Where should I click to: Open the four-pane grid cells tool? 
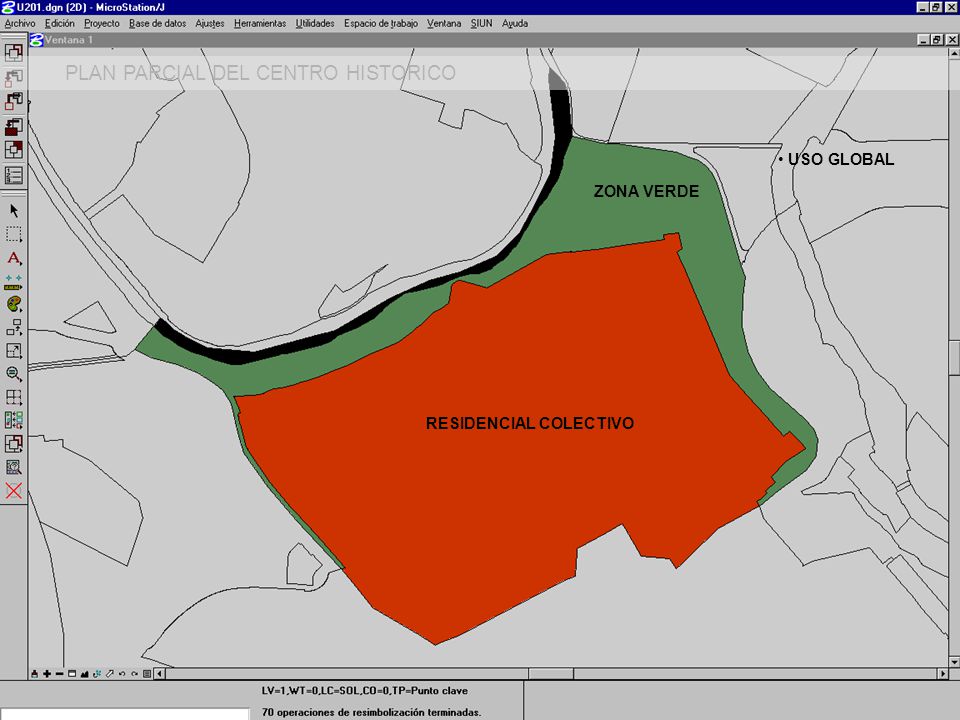click(13, 397)
